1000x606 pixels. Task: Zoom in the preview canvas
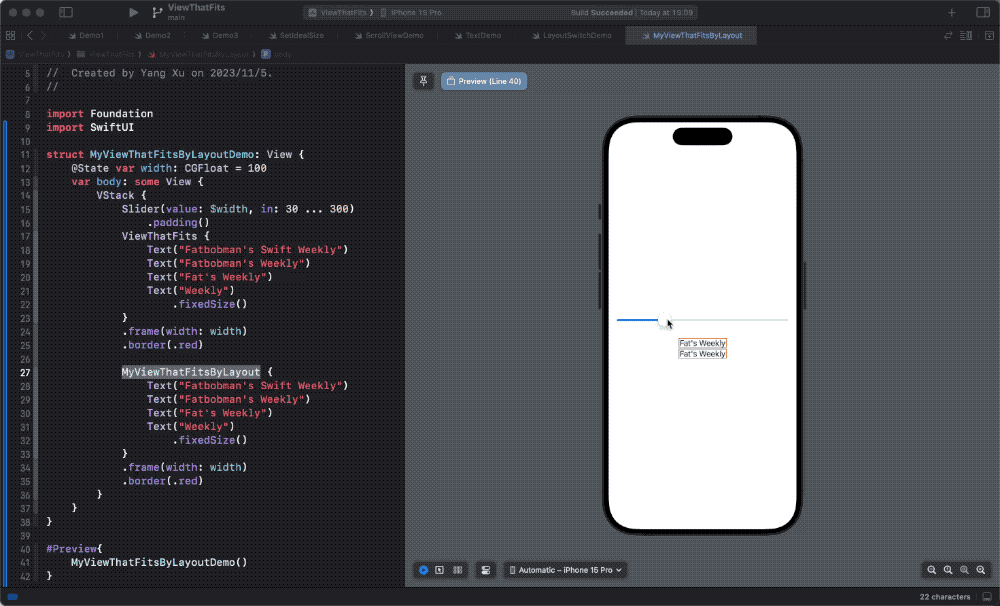pos(981,570)
